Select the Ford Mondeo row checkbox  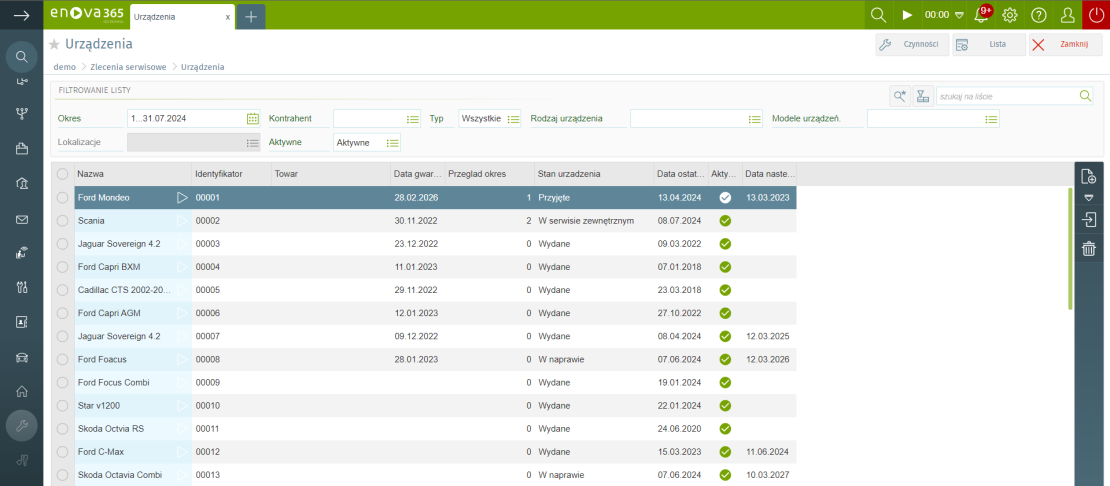tap(63, 197)
